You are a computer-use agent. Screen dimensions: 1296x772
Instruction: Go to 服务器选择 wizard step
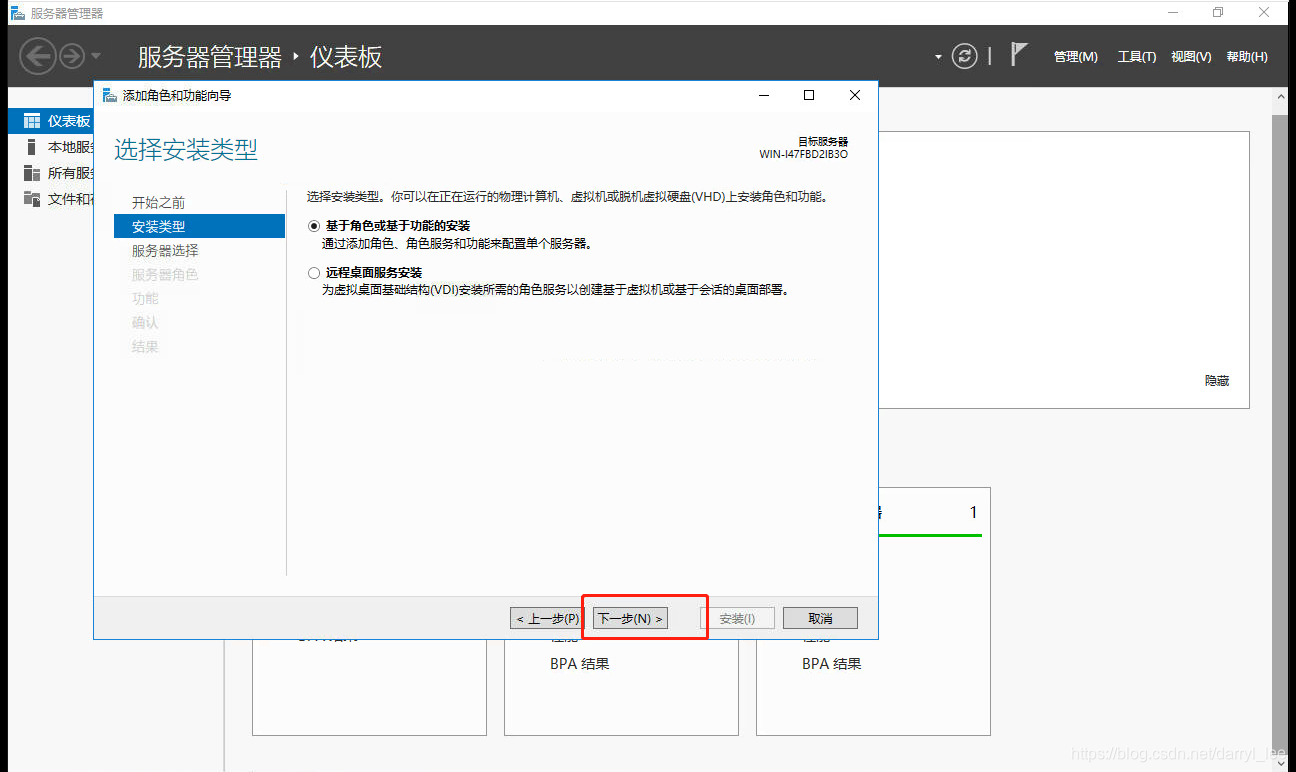[x=165, y=251]
